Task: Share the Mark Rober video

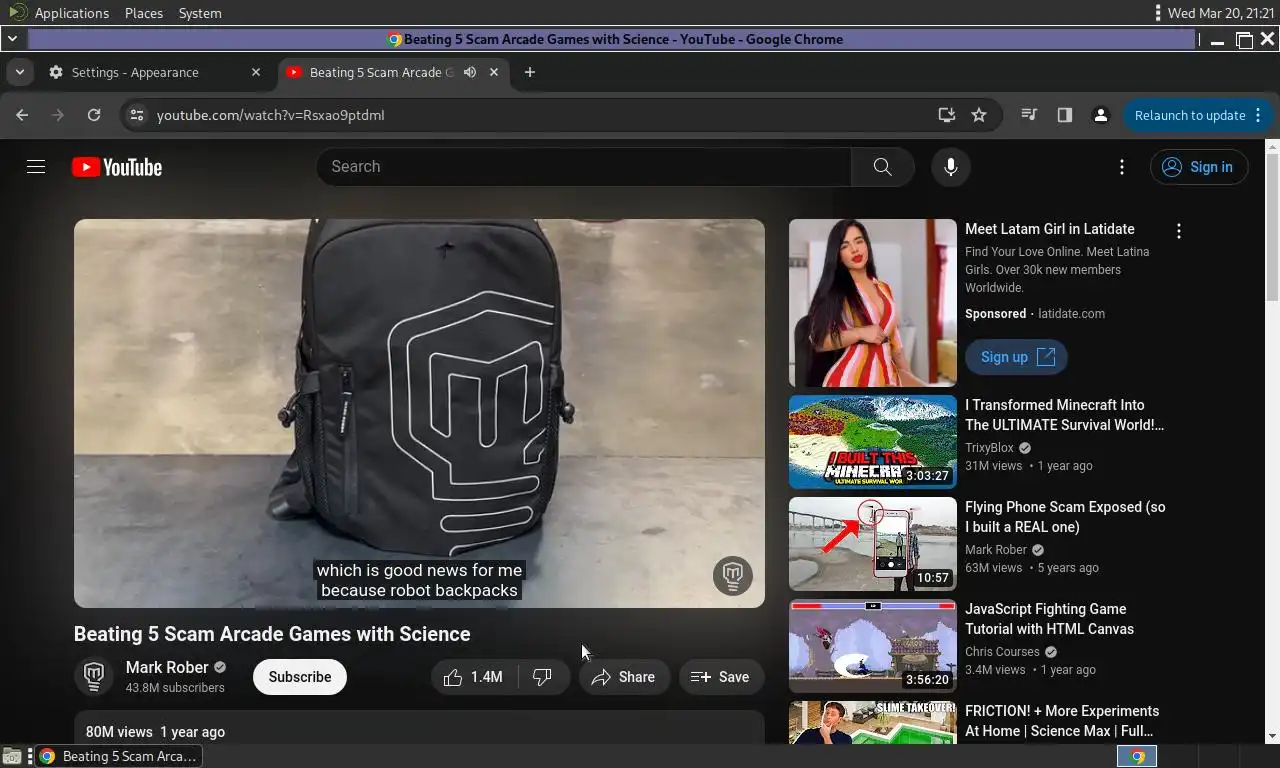Action: click(624, 677)
